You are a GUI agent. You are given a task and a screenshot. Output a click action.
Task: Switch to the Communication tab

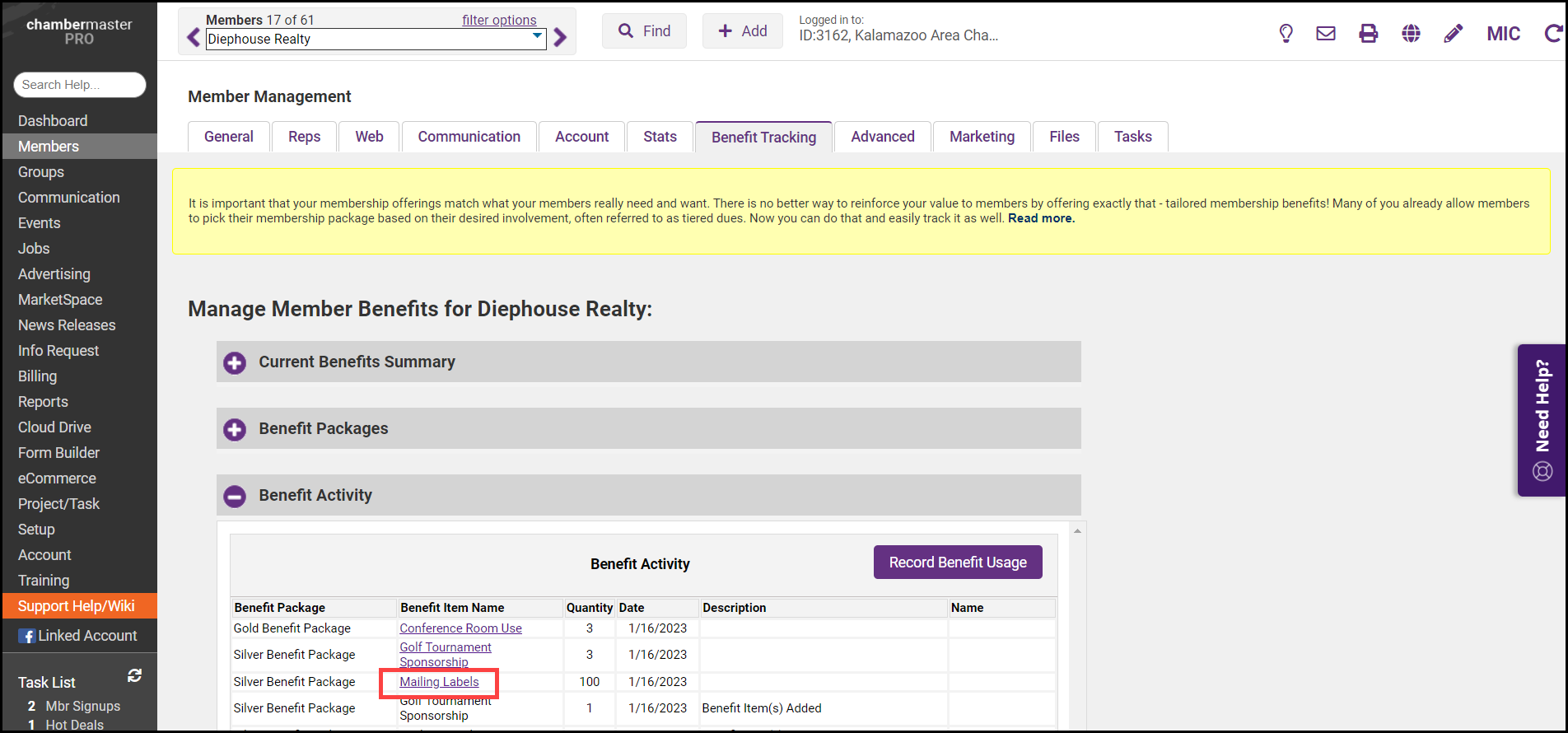(469, 137)
